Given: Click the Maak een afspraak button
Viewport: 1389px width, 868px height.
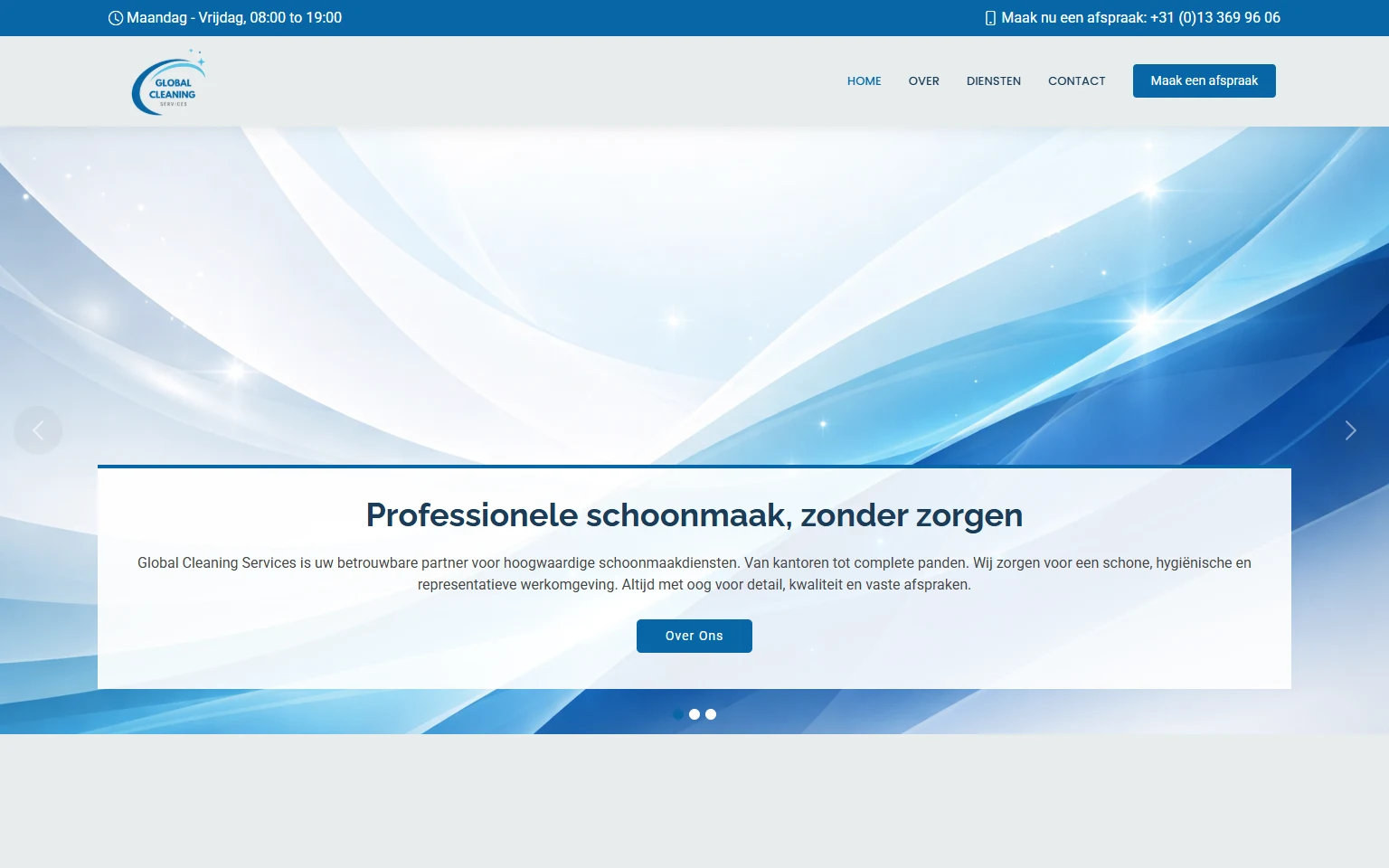Looking at the screenshot, I should pos(1205,80).
